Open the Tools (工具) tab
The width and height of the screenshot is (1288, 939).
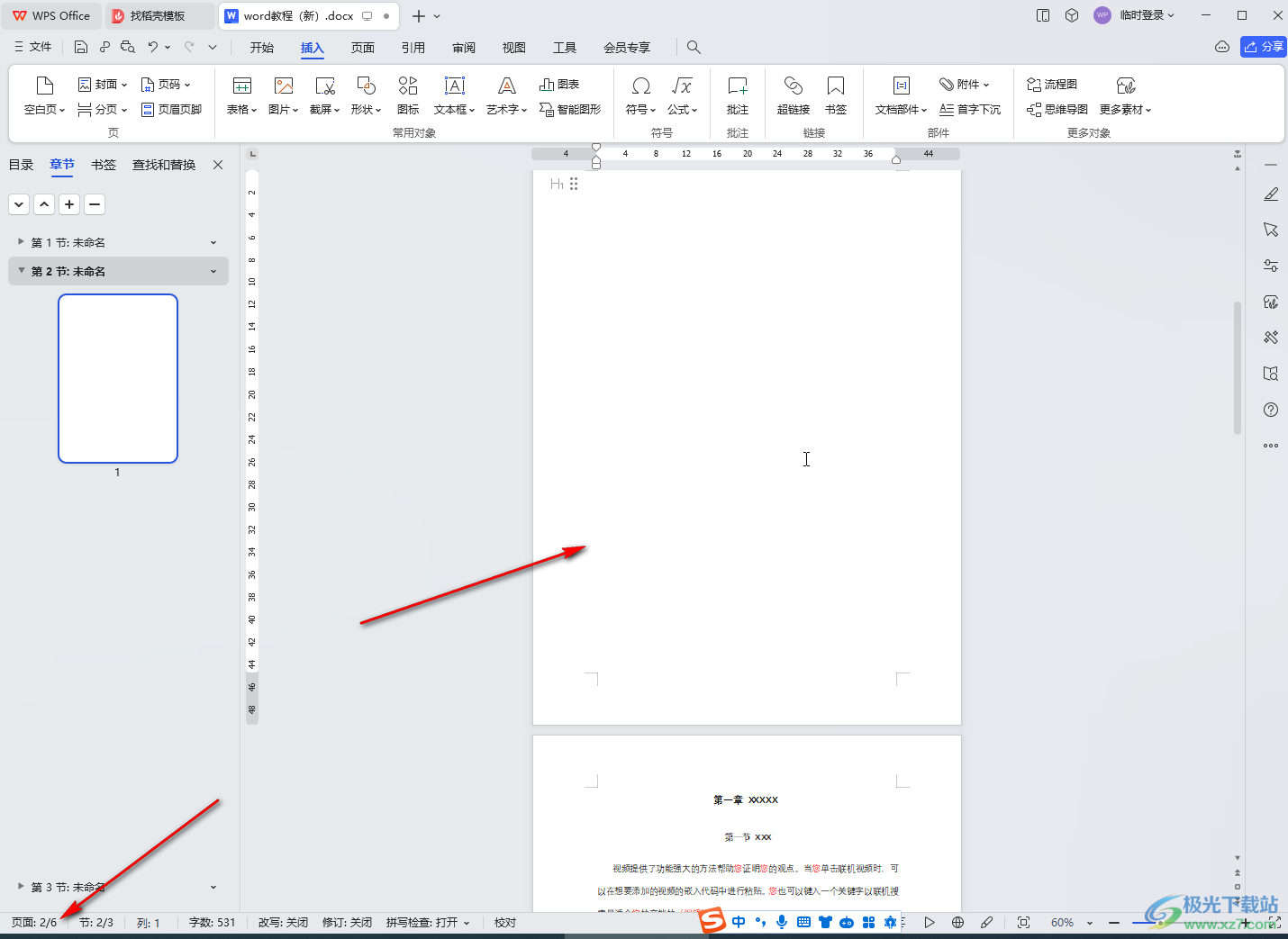[x=565, y=48]
